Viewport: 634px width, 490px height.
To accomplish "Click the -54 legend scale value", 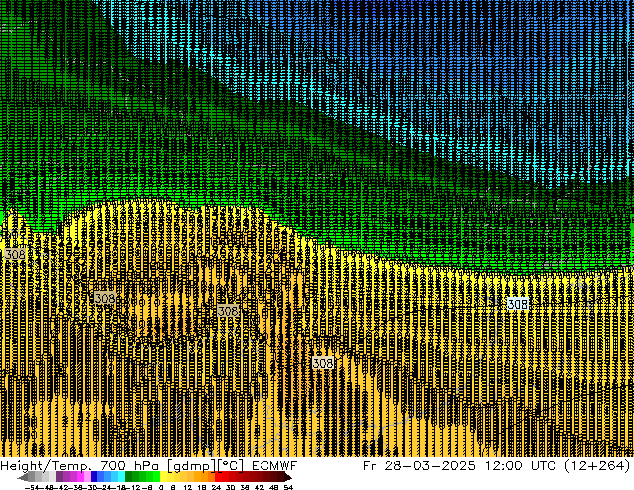I will click(33, 487).
